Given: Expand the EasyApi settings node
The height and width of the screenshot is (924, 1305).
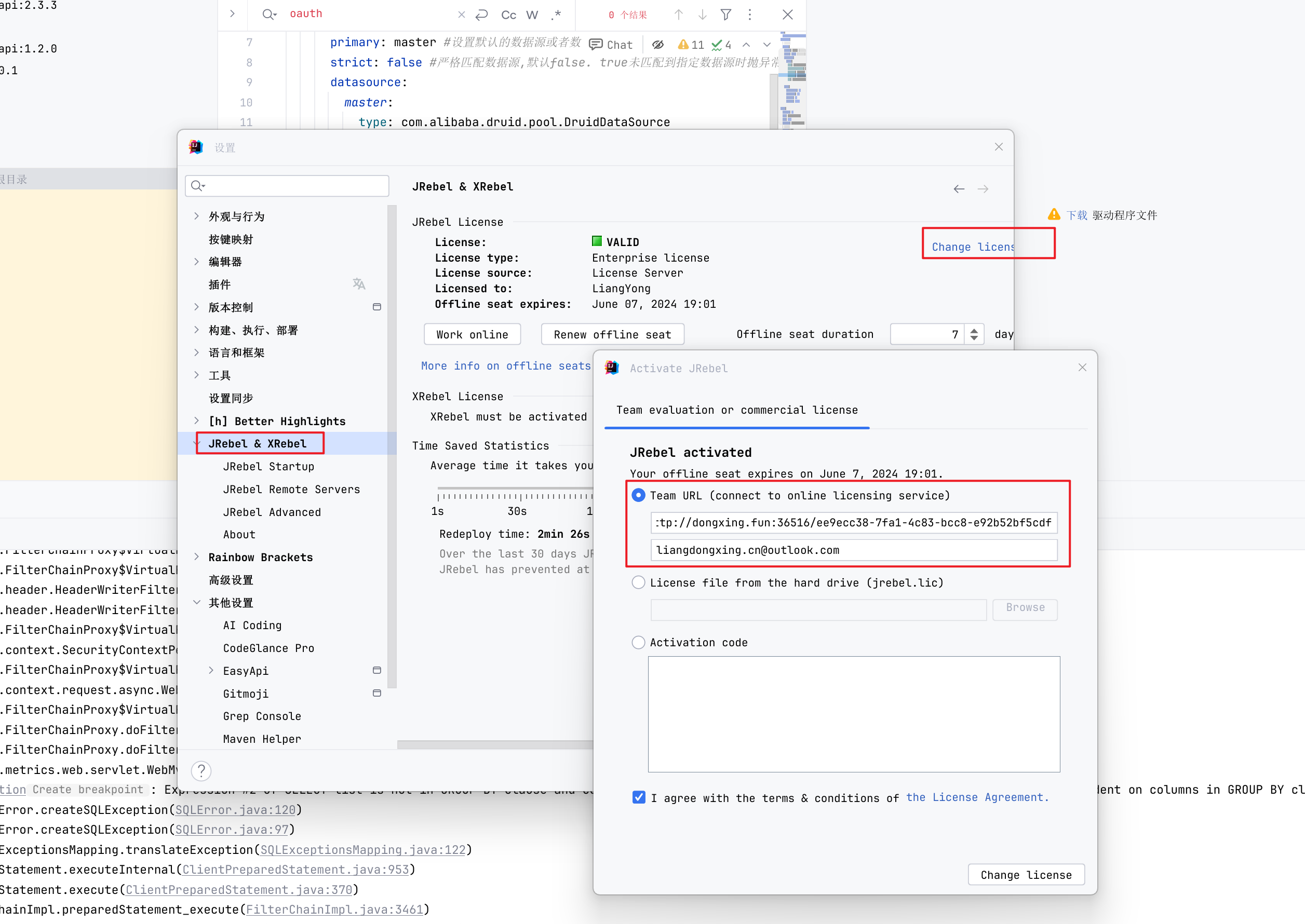Looking at the screenshot, I should click(211, 671).
